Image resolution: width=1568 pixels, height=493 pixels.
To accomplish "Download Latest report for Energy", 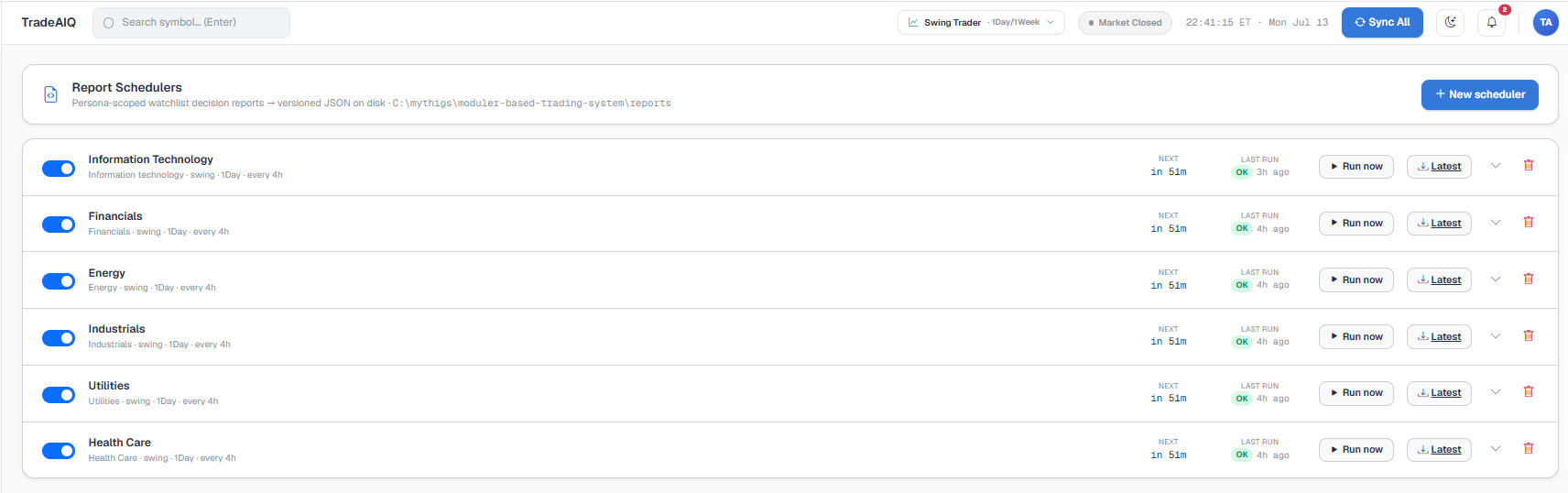I will click(1439, 280).
